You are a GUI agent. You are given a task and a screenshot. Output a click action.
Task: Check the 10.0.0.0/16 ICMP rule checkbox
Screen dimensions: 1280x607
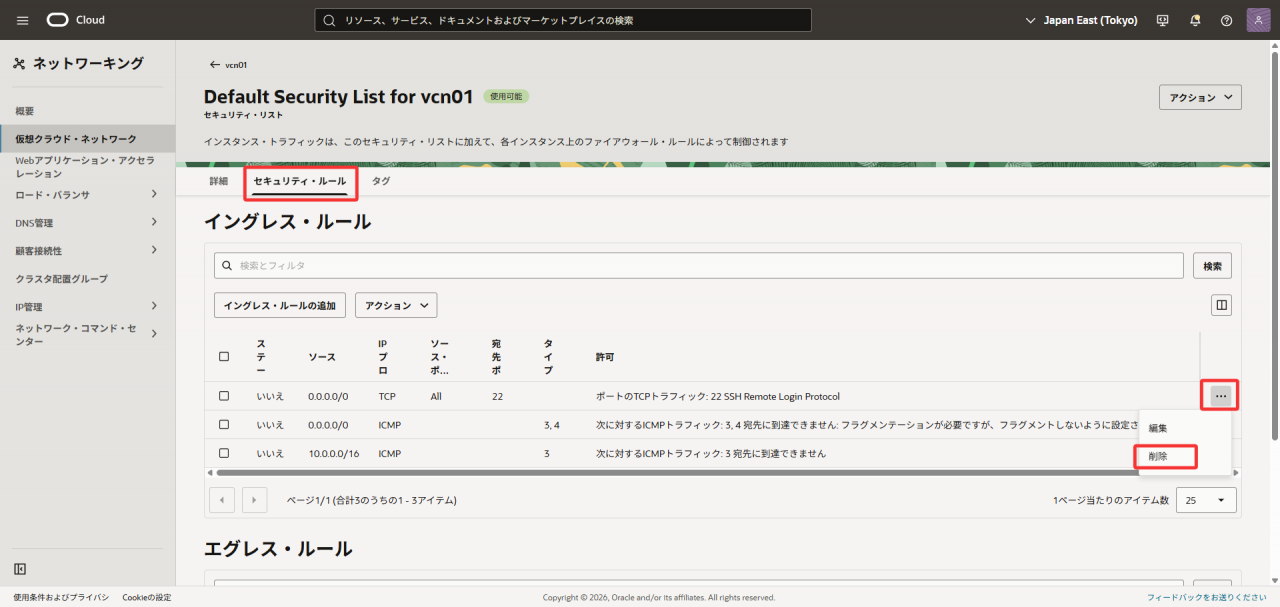click(224, 453)
